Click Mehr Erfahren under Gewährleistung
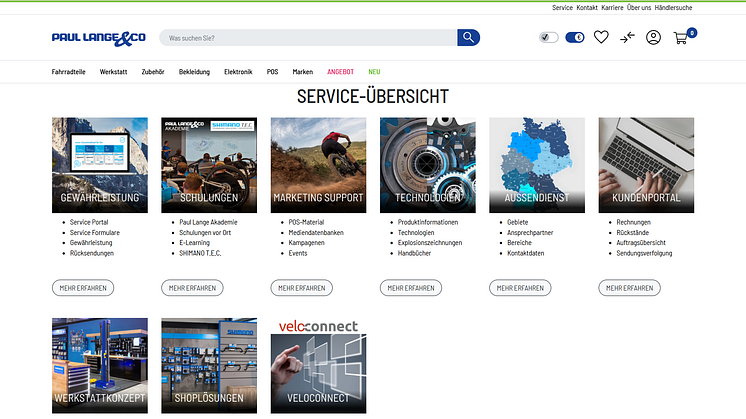The width and height of the screenshot is (746, 419). [x=83, y=288]
